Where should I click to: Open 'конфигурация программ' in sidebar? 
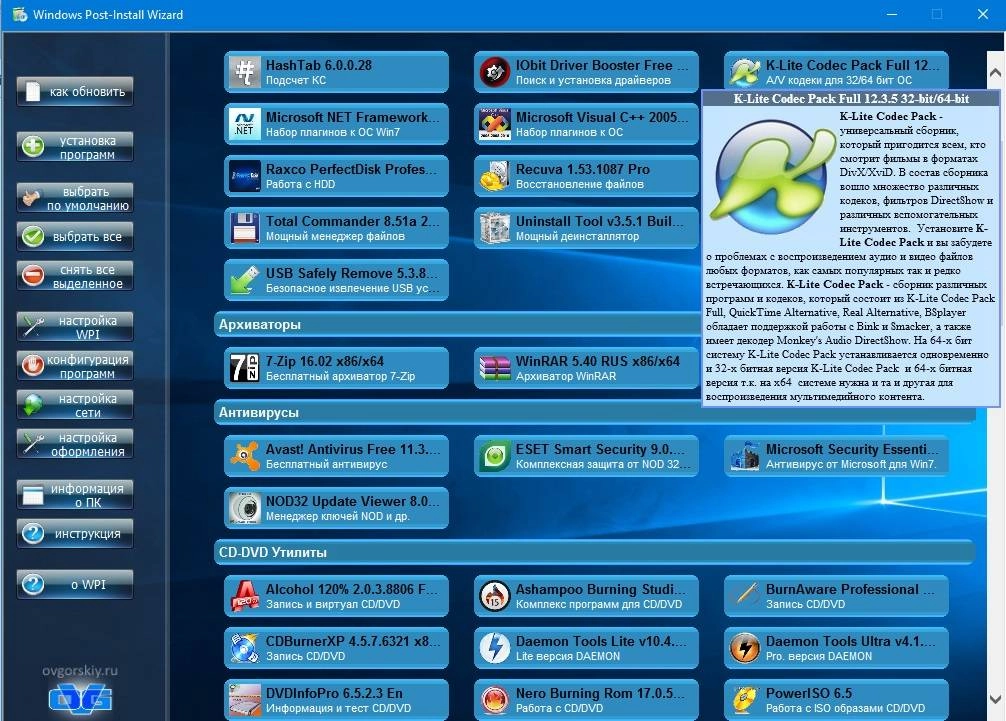(x=75, y=366)
